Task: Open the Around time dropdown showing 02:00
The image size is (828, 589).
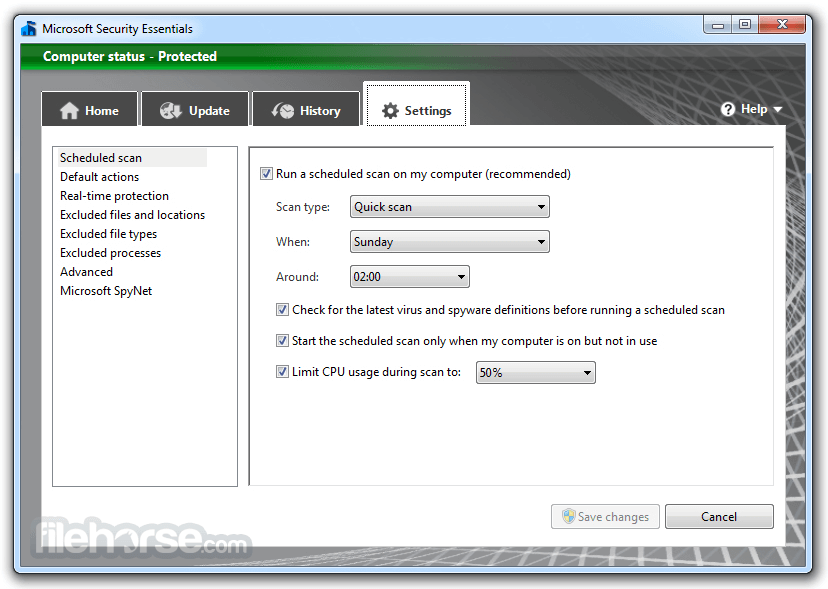Action: point(409,276)
